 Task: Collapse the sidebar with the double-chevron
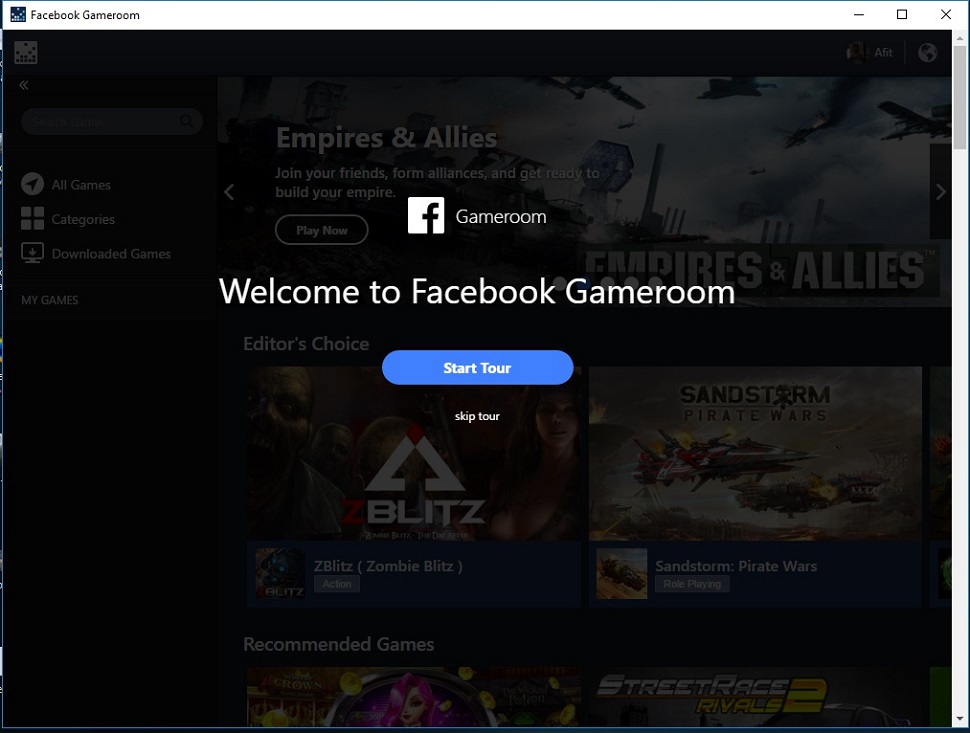point(22,85)
